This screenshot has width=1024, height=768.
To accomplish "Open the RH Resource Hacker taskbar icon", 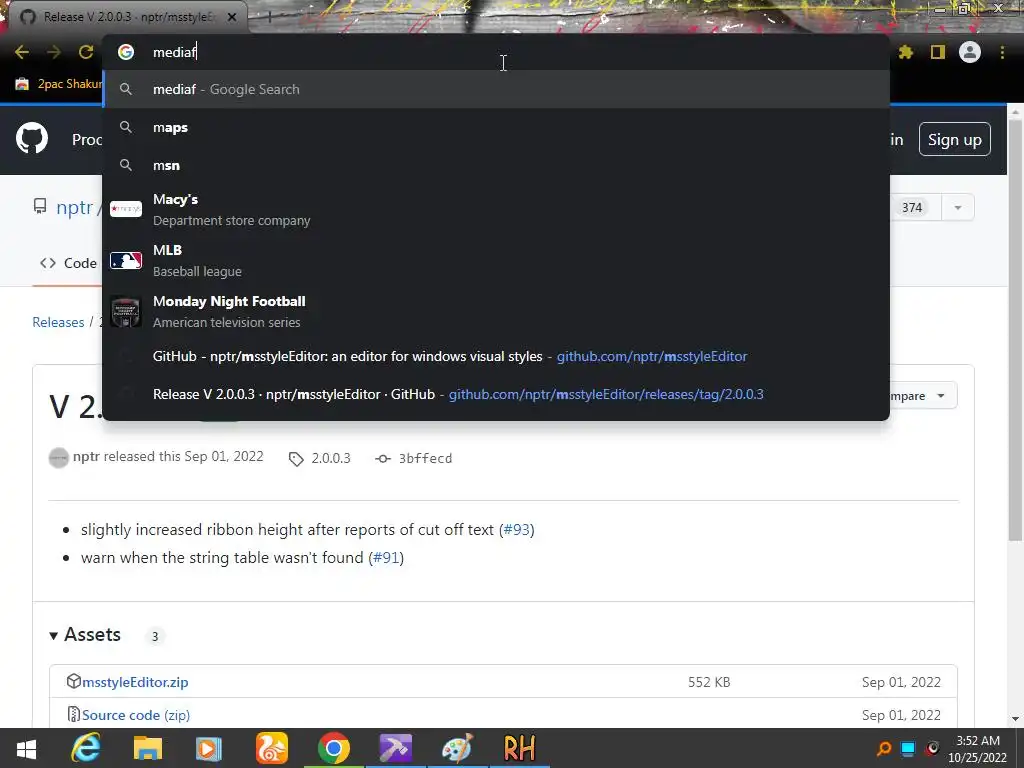I will pos(519,748).
